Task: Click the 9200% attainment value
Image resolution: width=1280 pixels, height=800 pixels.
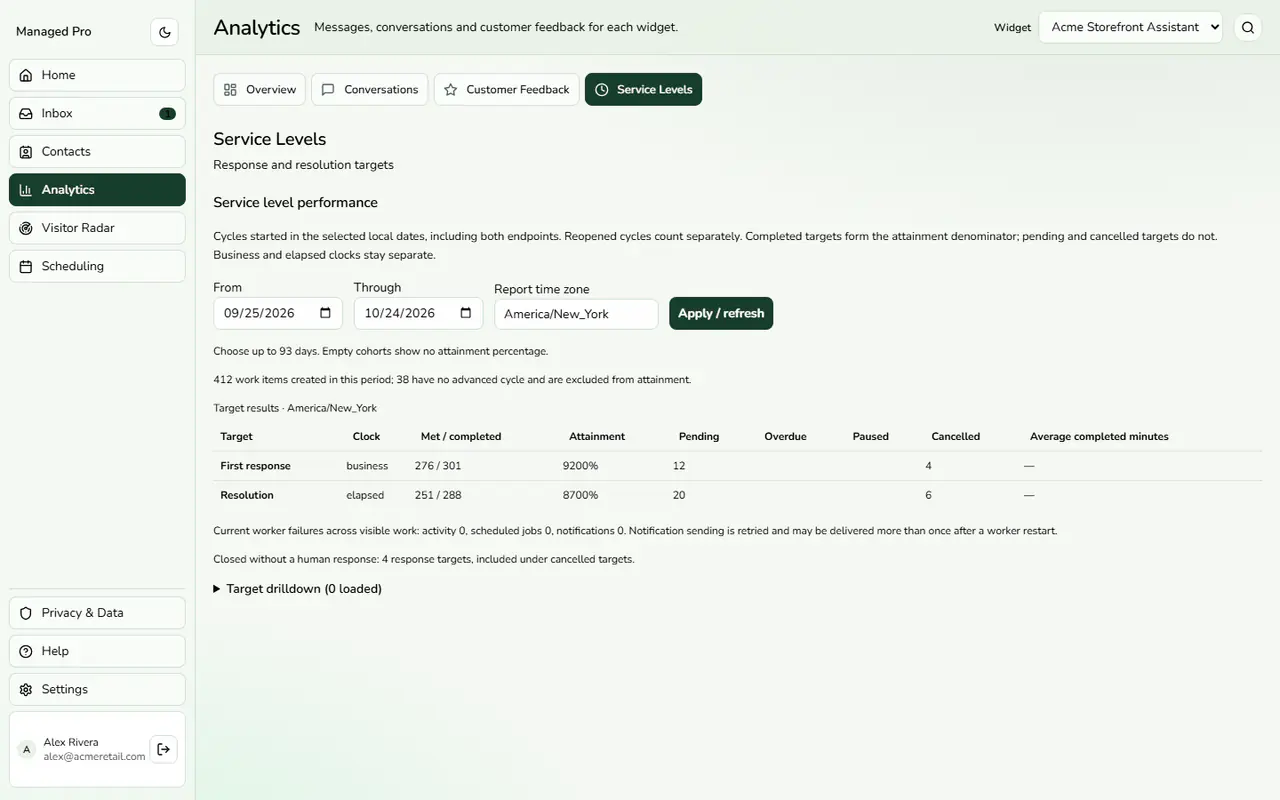Action: click(580, 466)
